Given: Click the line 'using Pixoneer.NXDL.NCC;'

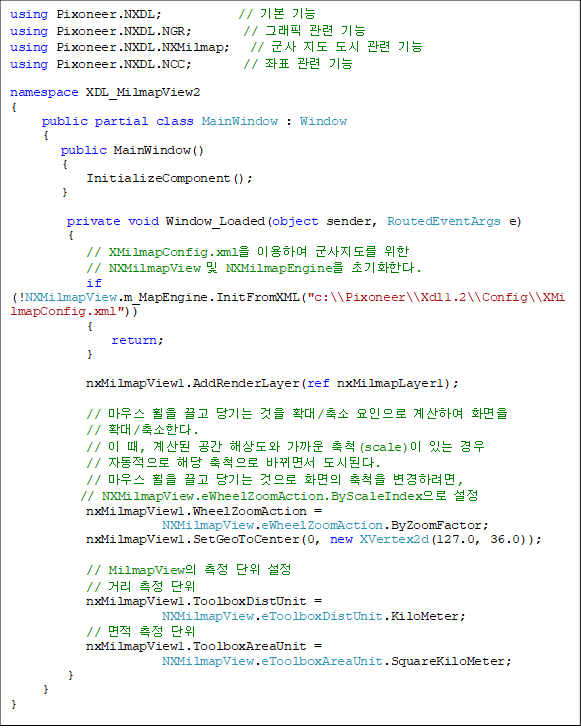Looking at the screenshot, I should click(101, 64).
